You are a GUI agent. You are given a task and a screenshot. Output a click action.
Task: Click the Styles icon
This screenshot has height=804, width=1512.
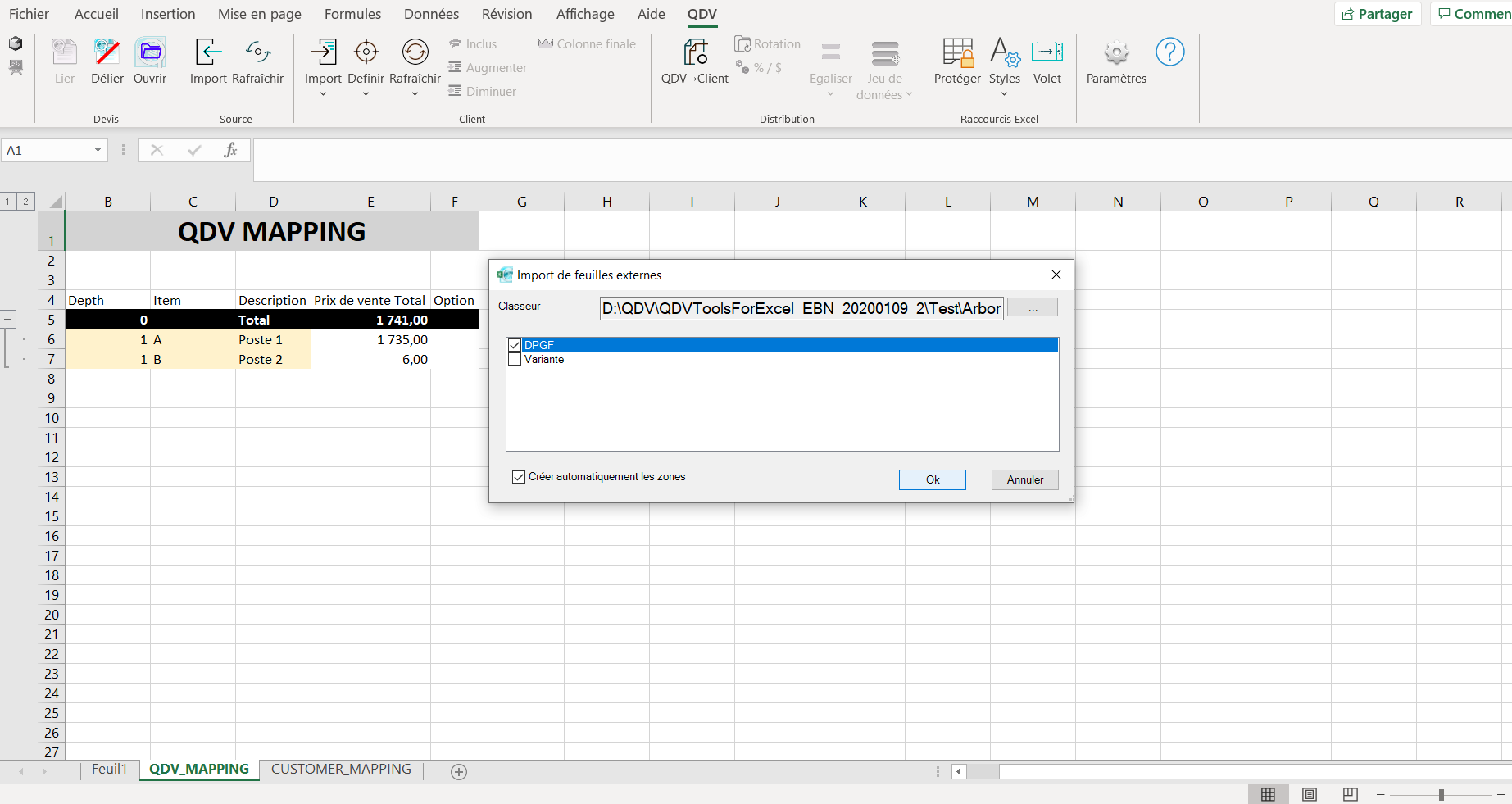point(1005,52)
